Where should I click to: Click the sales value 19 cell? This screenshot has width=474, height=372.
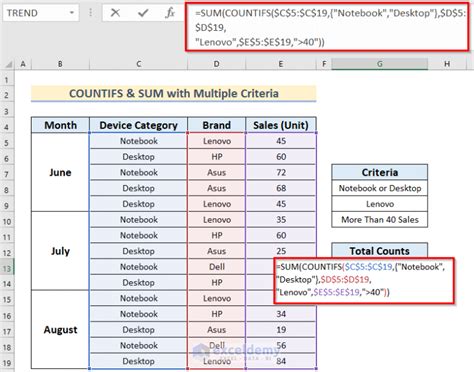tap(281, 330)
